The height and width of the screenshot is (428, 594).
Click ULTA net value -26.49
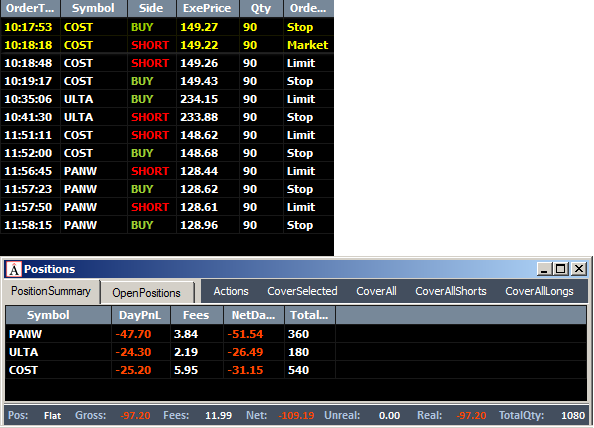(245, 352)
